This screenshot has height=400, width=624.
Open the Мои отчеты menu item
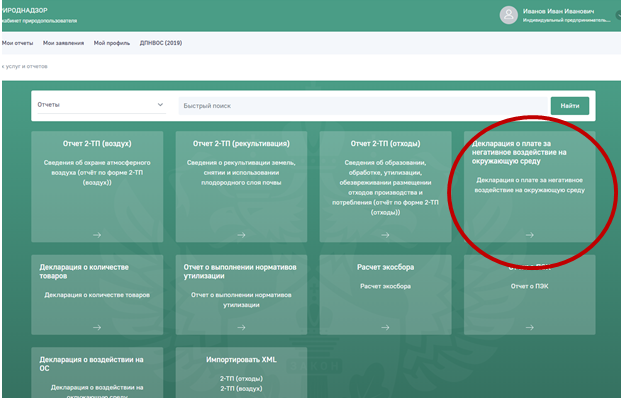pyautogui.click(x=17, y=43)
